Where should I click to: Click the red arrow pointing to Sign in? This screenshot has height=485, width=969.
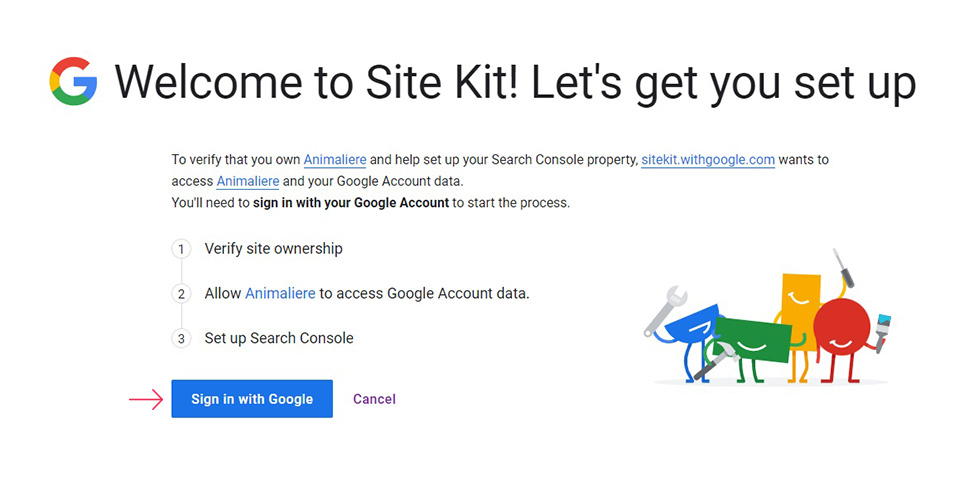[x=146, y=400]
